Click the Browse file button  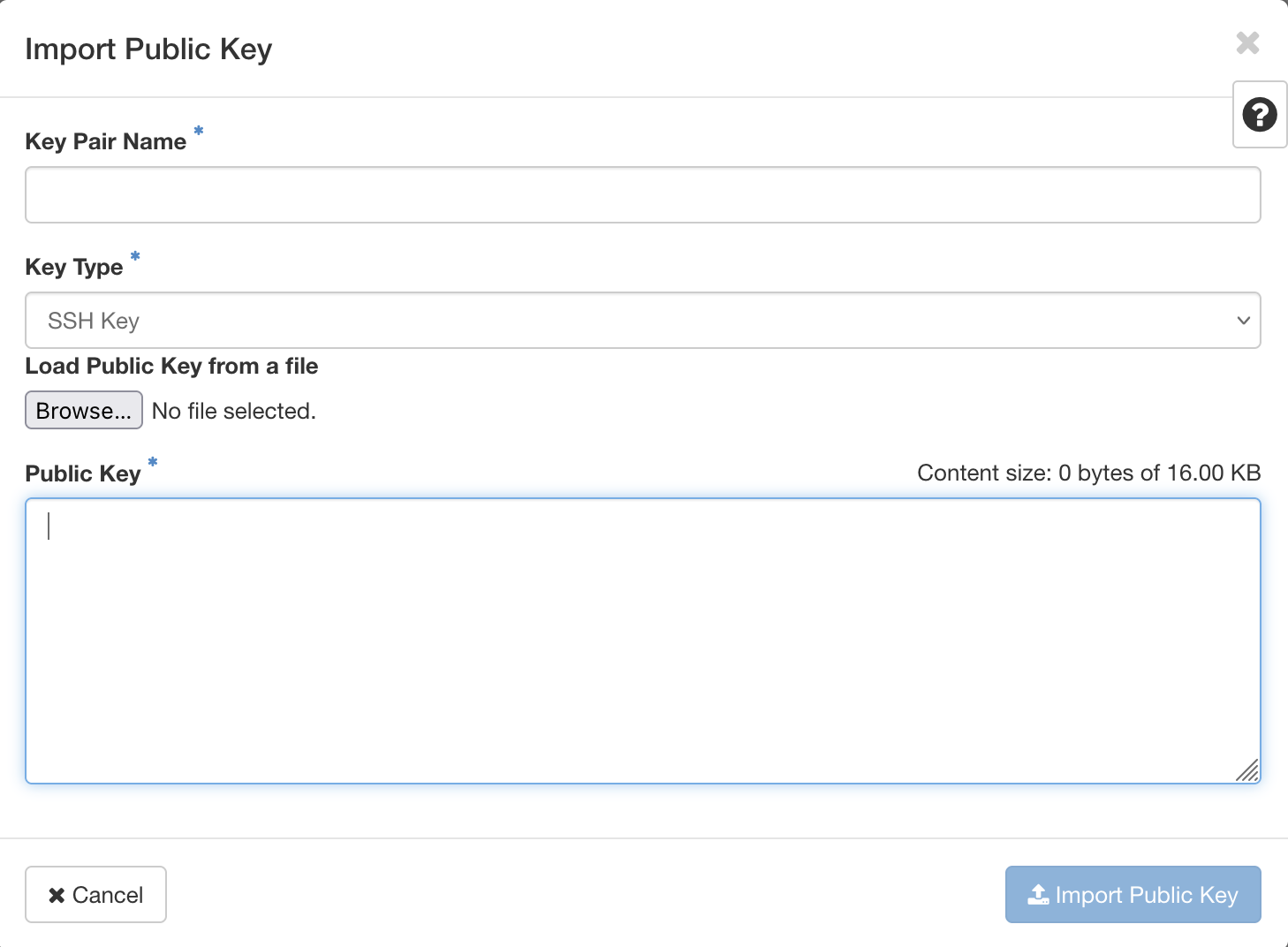[x=83, y=410]
